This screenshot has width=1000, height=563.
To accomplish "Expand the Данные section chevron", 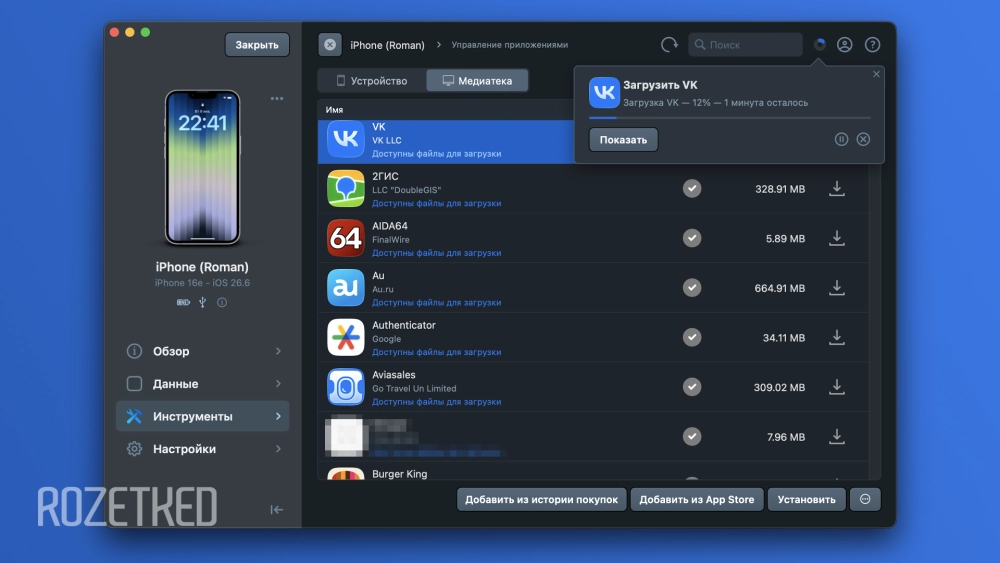I will coord(278,384).
